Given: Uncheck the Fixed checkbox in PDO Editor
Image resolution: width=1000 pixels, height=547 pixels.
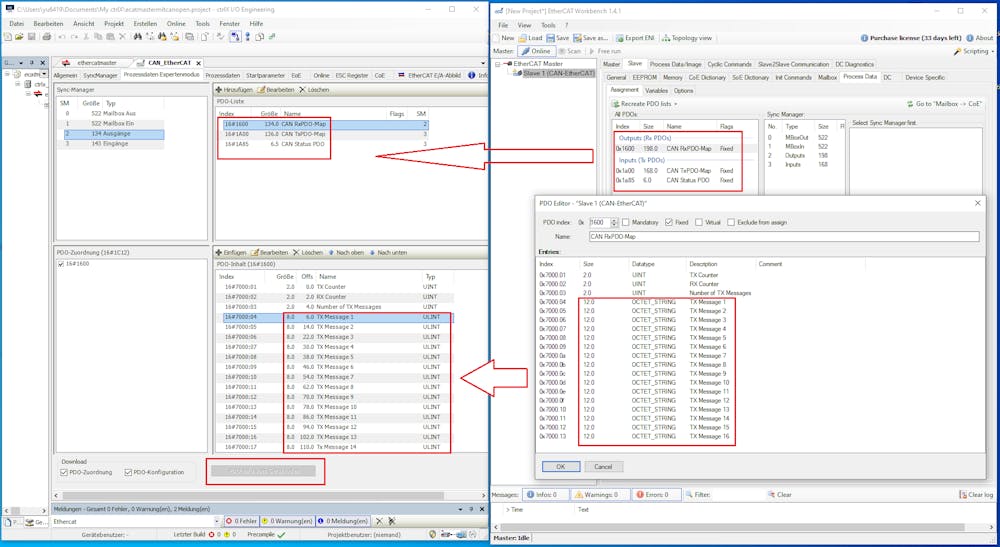Looking at the screenshot, I should click(x=670, y=222).
